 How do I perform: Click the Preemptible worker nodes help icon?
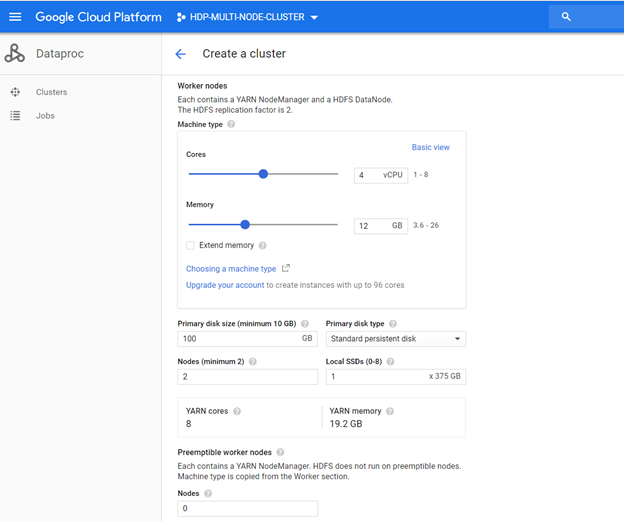click(x=280, y=452)
